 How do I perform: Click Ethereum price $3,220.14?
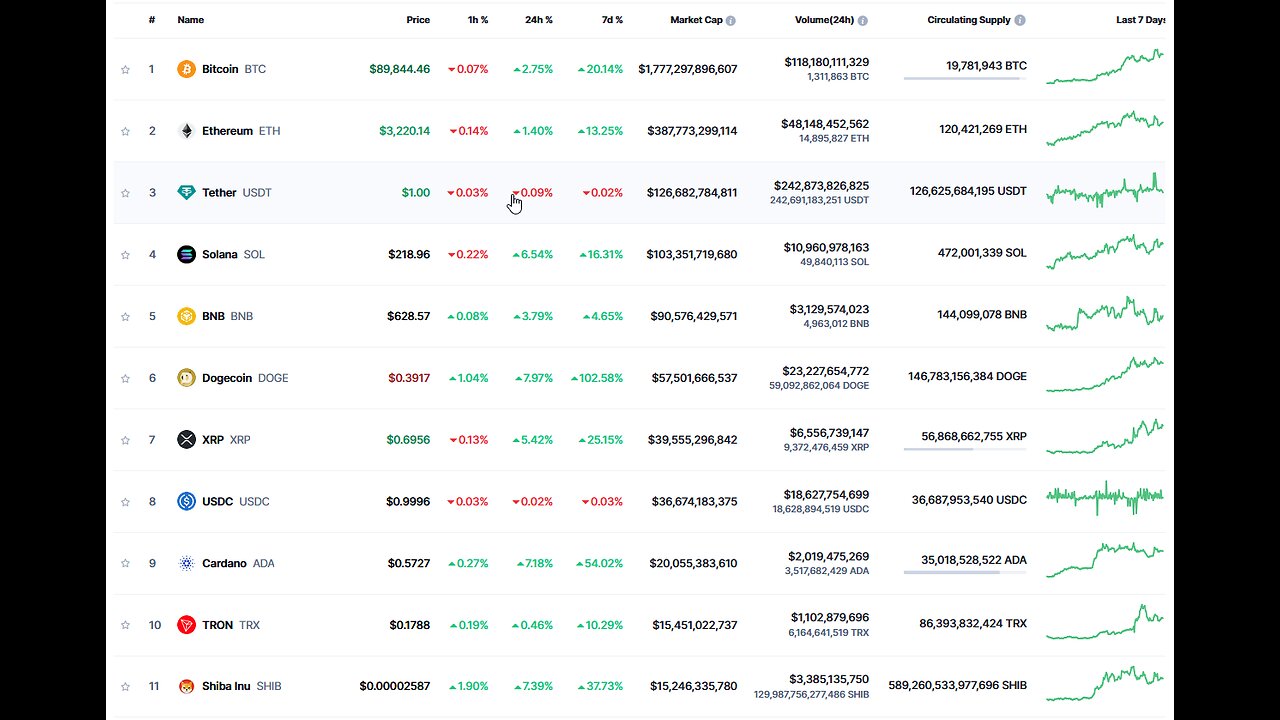pyautogui.click(x=405, y=131)
